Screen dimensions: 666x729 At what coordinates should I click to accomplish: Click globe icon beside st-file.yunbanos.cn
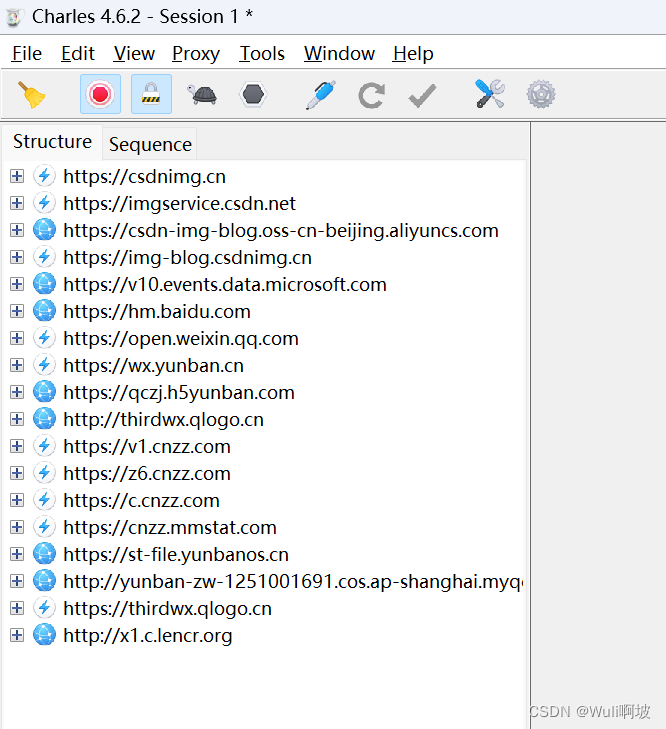[x=44, y=554]
